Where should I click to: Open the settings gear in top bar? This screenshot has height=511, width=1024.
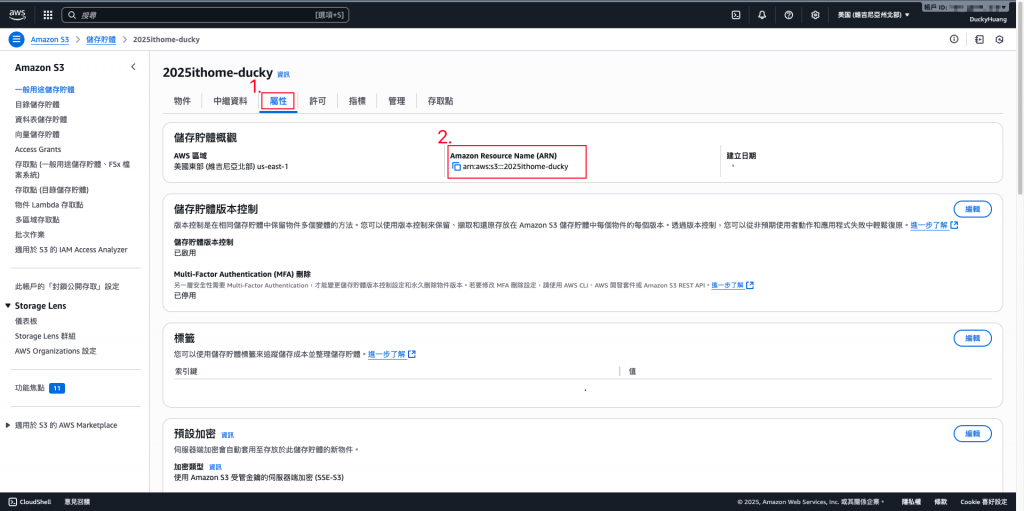tap(815, 14)
